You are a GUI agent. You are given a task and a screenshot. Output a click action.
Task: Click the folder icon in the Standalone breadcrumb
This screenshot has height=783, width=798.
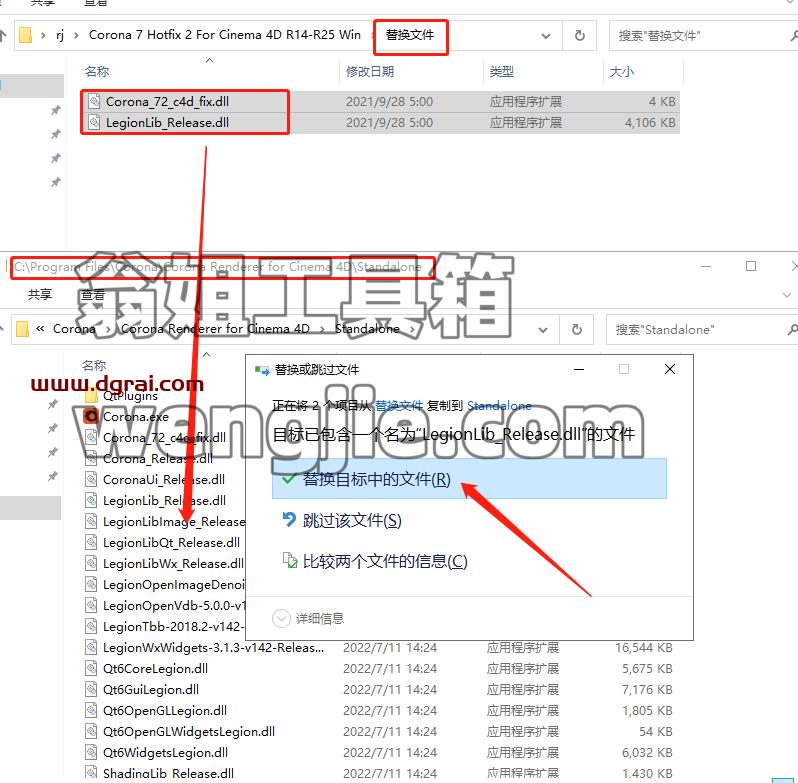click(22, 329)
